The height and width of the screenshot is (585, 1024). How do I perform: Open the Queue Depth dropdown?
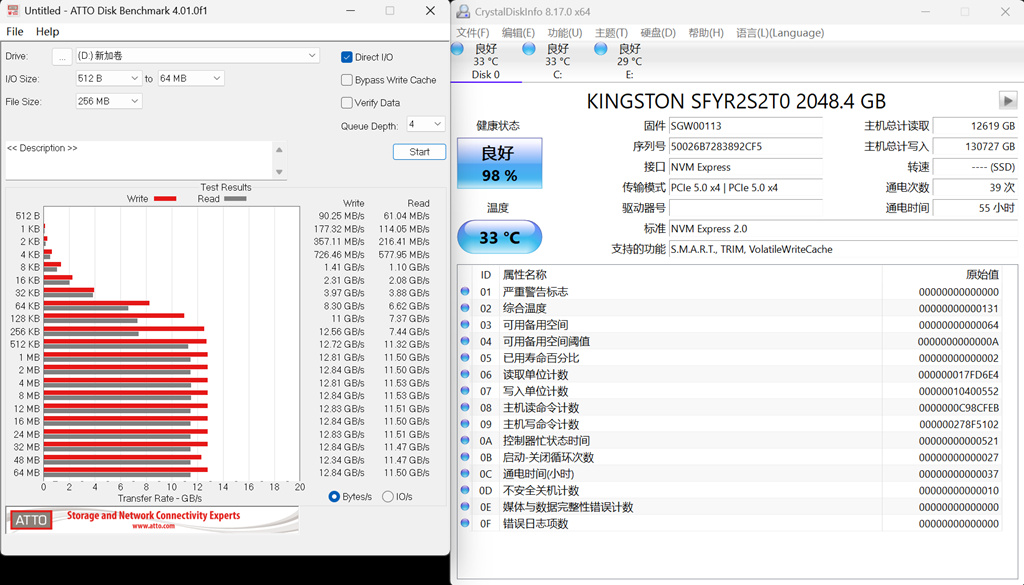425,124
